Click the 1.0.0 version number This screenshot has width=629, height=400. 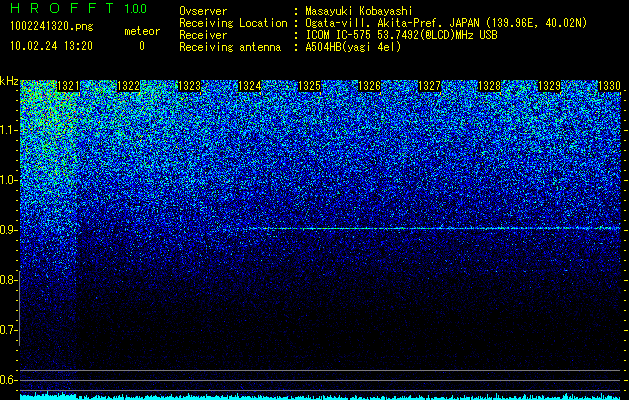coord(135,9)
